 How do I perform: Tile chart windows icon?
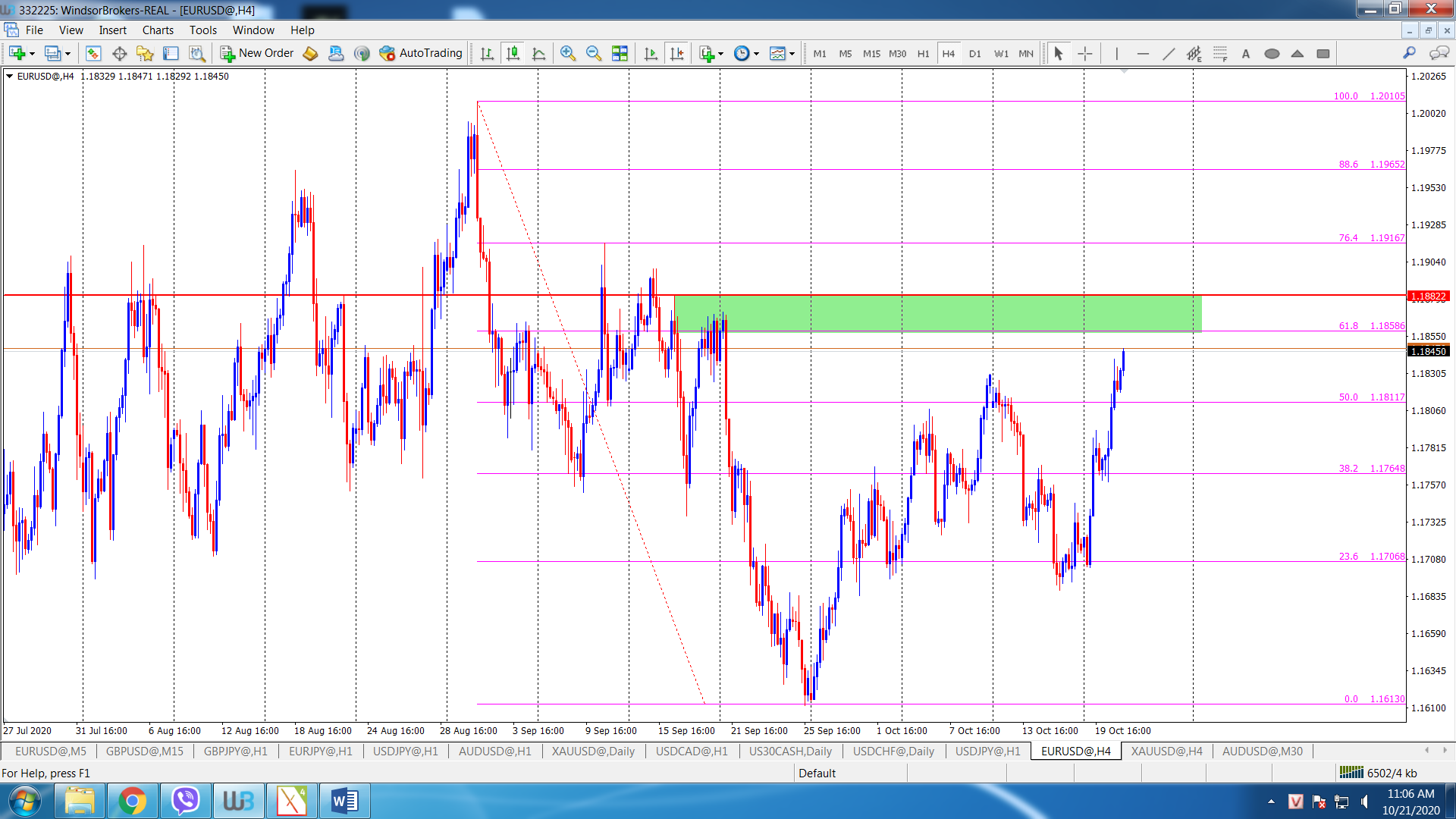[620, 53]
